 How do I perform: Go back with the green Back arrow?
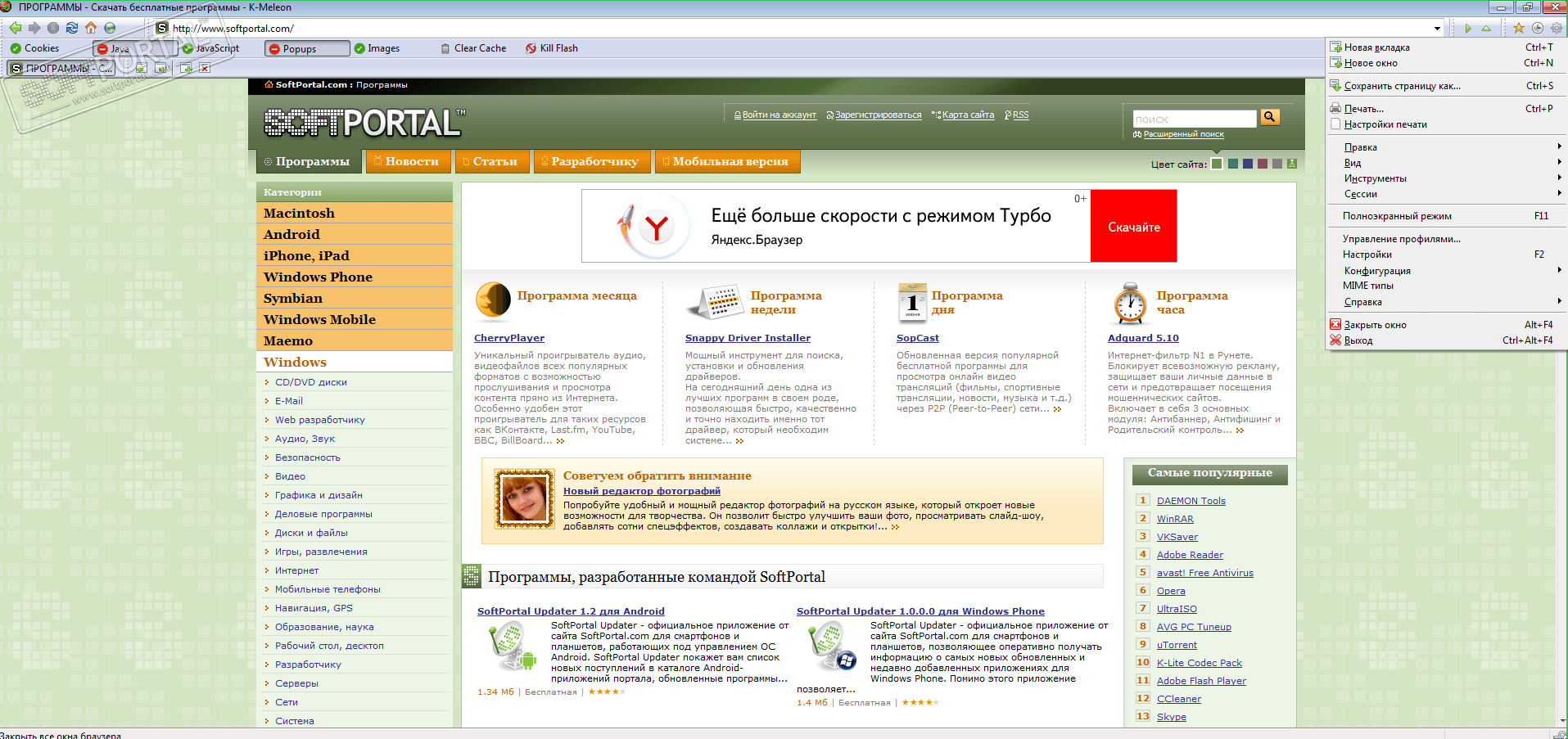15,28
